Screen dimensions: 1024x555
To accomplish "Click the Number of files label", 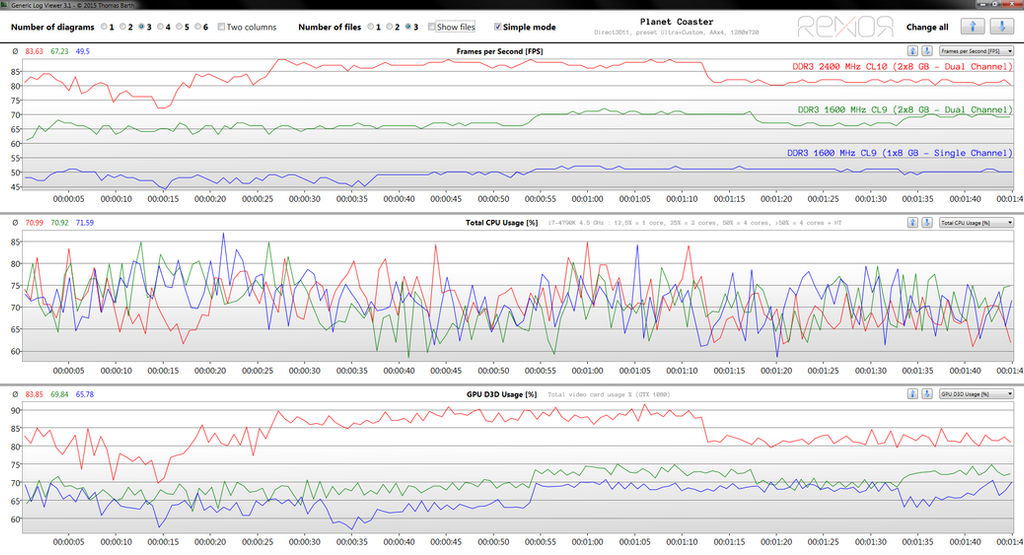I will click(x=329, y=27).
